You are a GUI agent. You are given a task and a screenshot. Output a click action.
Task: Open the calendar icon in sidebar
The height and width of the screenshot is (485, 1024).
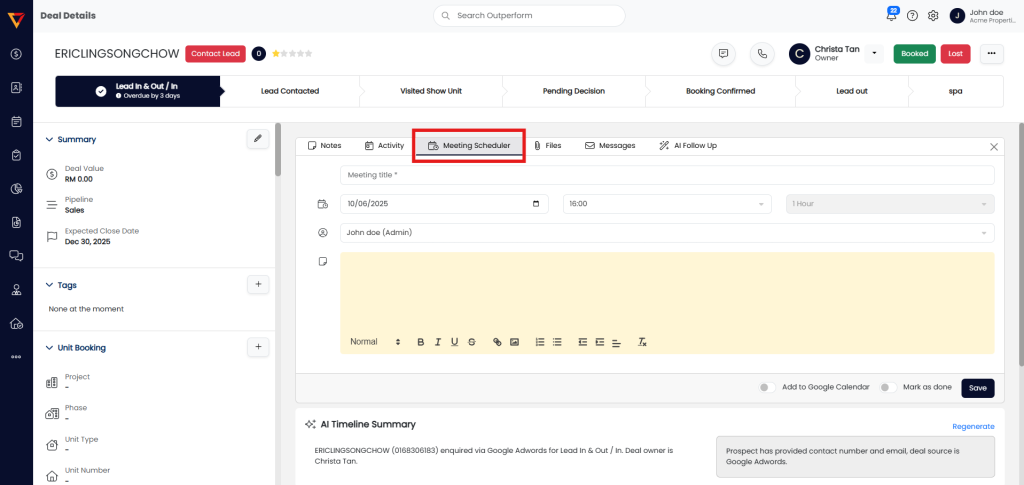coord(16,121)
